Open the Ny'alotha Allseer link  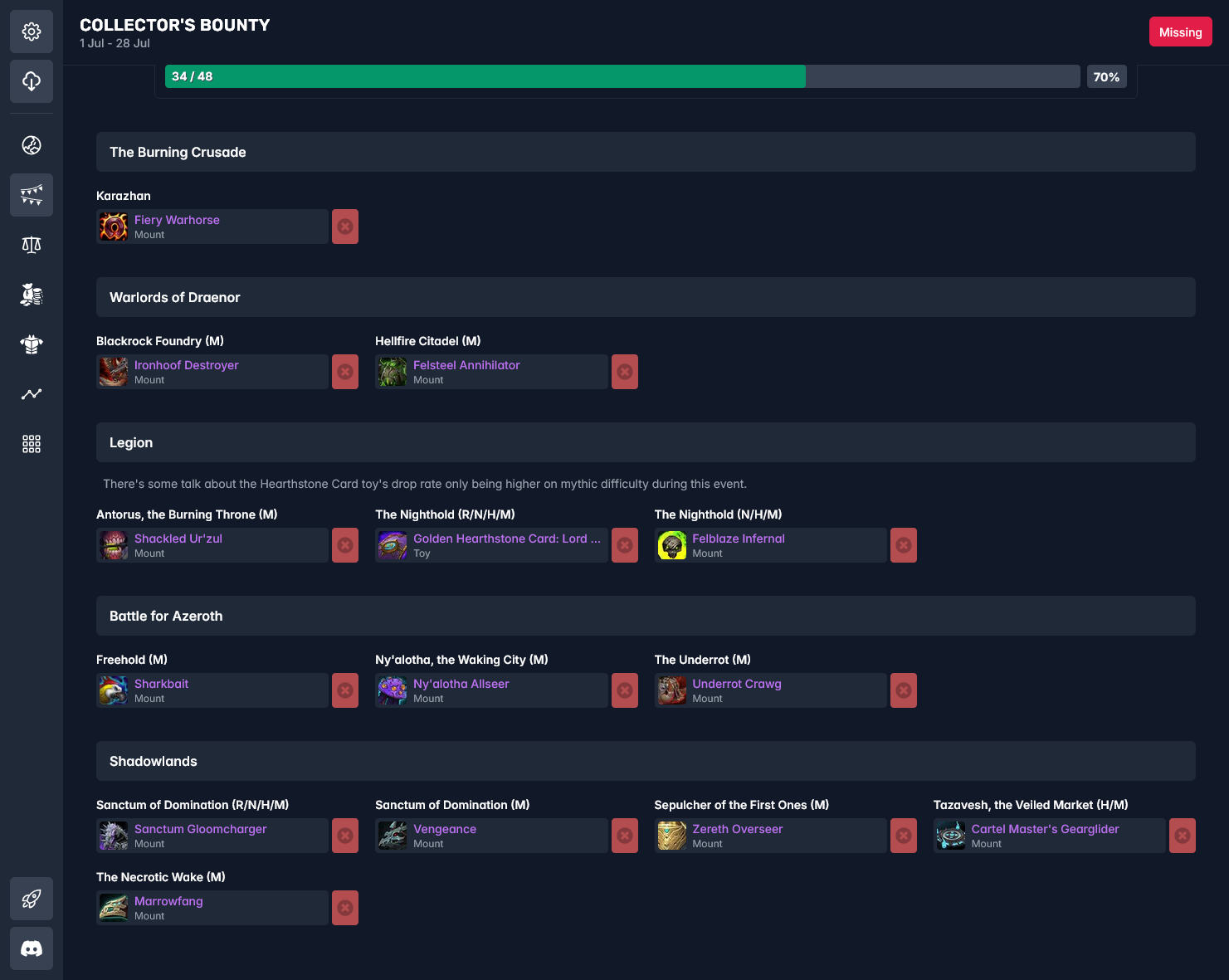[x=461, y=684]
